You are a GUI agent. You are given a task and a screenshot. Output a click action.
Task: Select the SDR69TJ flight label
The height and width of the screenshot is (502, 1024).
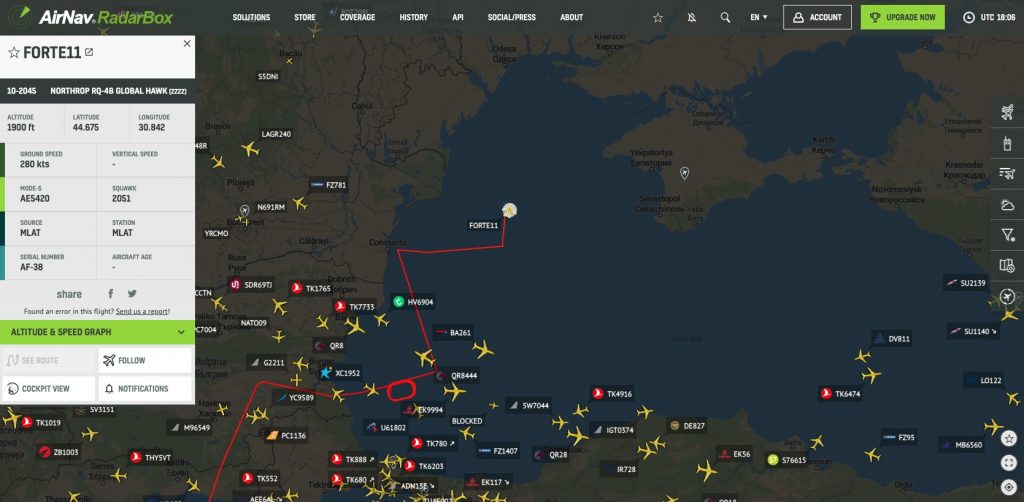(251, 285)
